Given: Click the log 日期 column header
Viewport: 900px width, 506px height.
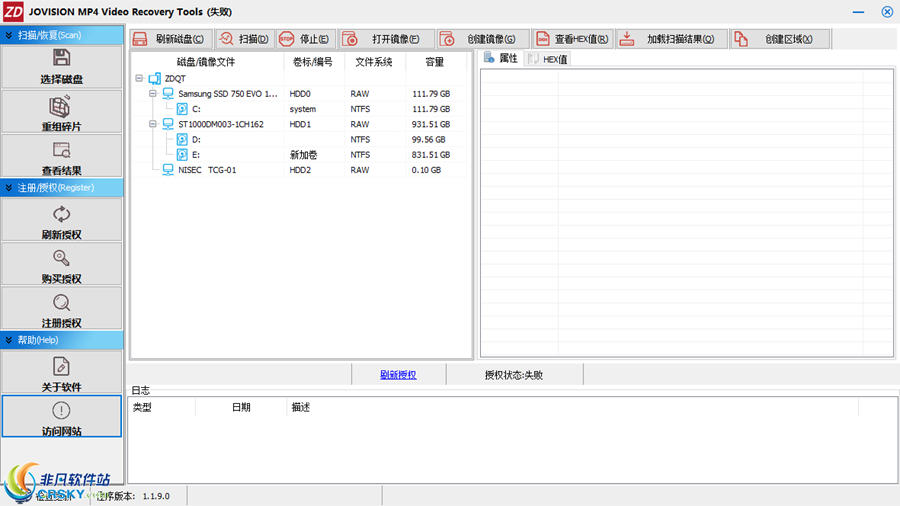Looking at the screenshot, I should (241, 407).
